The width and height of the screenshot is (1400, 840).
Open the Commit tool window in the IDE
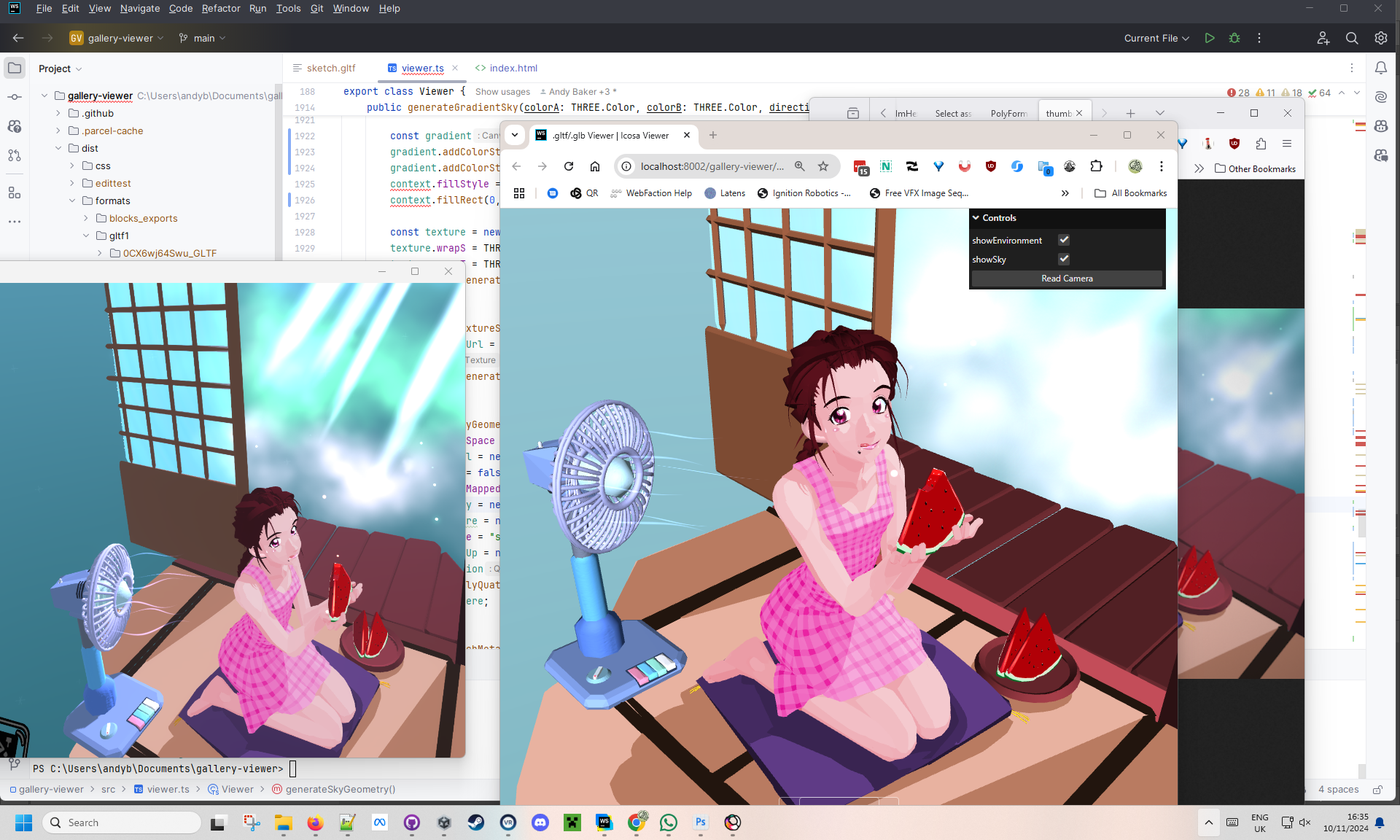point(15,97)
